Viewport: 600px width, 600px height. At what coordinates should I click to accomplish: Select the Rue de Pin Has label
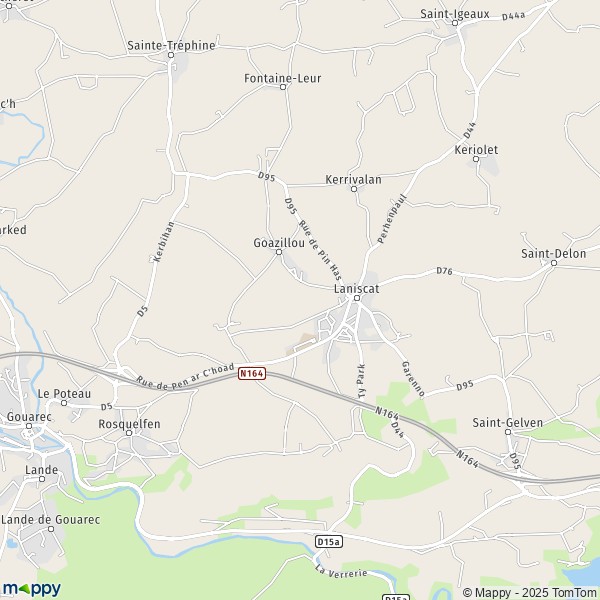click(x=320, y=250)
